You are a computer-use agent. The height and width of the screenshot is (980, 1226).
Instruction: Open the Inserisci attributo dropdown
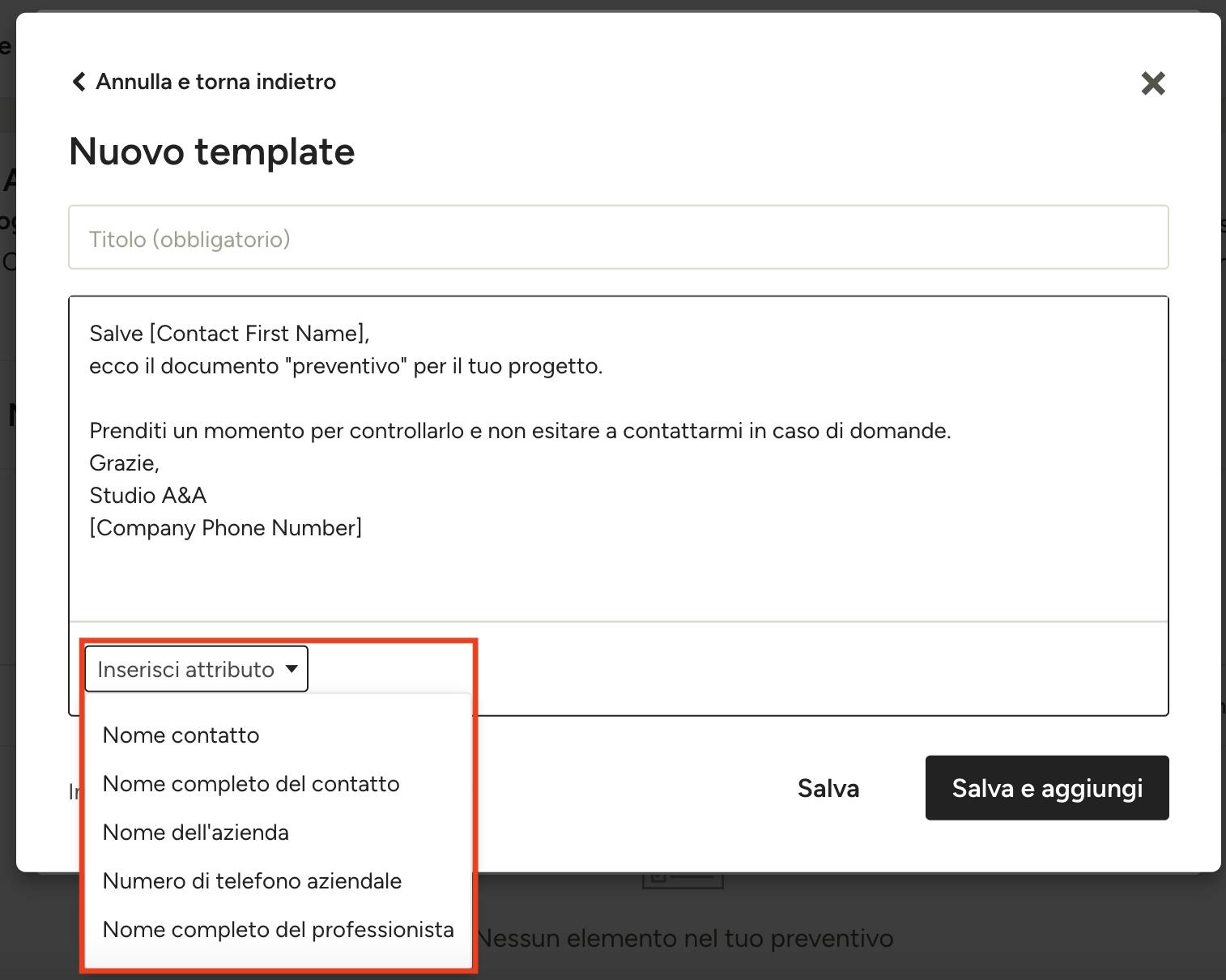[196, 669]
